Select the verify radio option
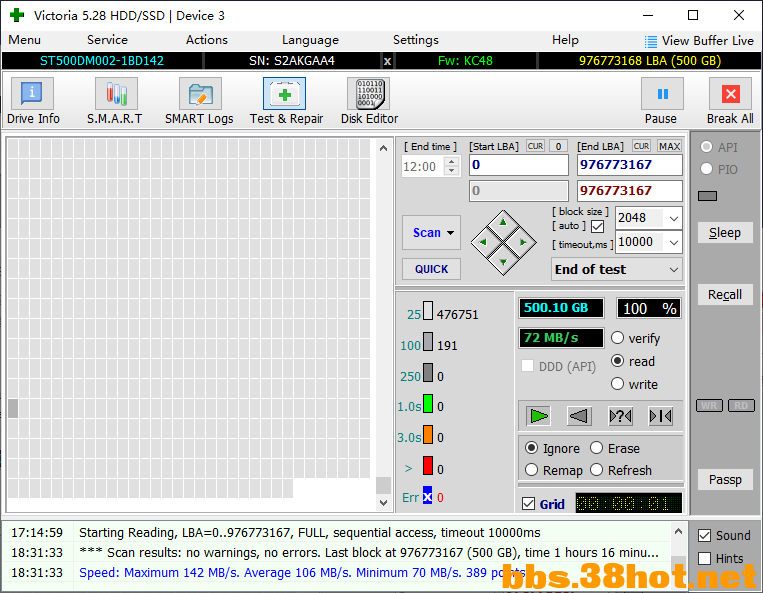Viewport: 763px width, 593px height. [618, 338]
